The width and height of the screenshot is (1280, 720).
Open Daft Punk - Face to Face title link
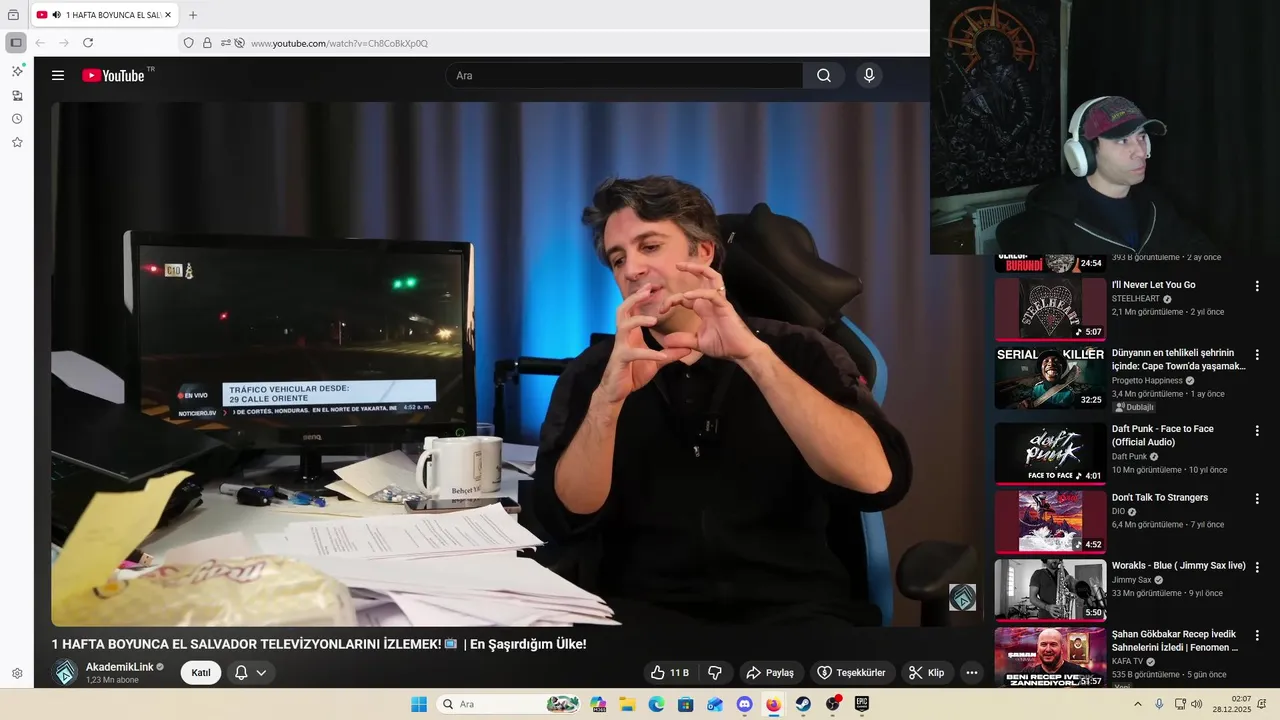(x=1163, y=435)
